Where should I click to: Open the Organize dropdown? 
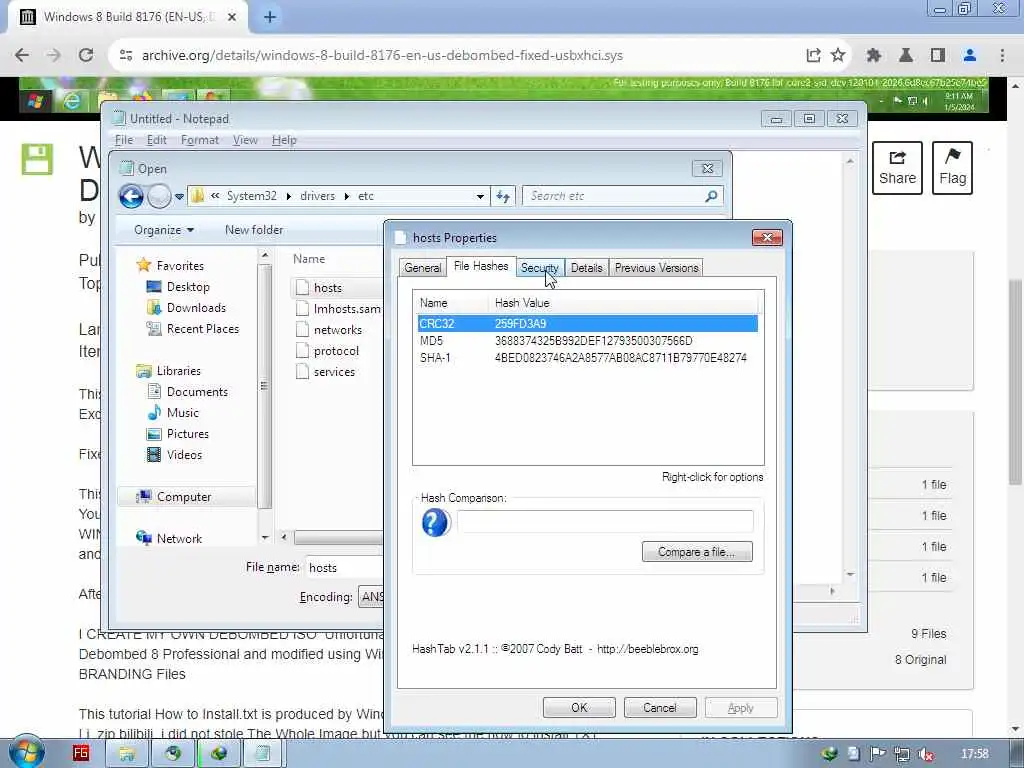(164, 230)
